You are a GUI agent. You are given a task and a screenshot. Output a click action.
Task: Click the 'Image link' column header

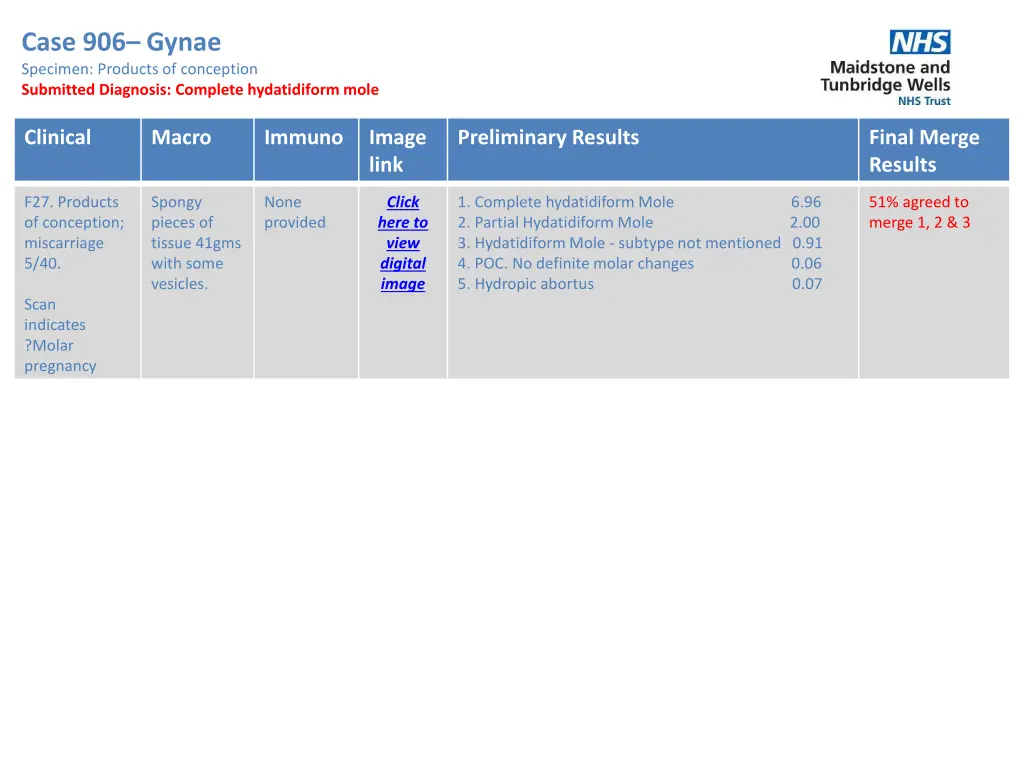pos(403,150)
